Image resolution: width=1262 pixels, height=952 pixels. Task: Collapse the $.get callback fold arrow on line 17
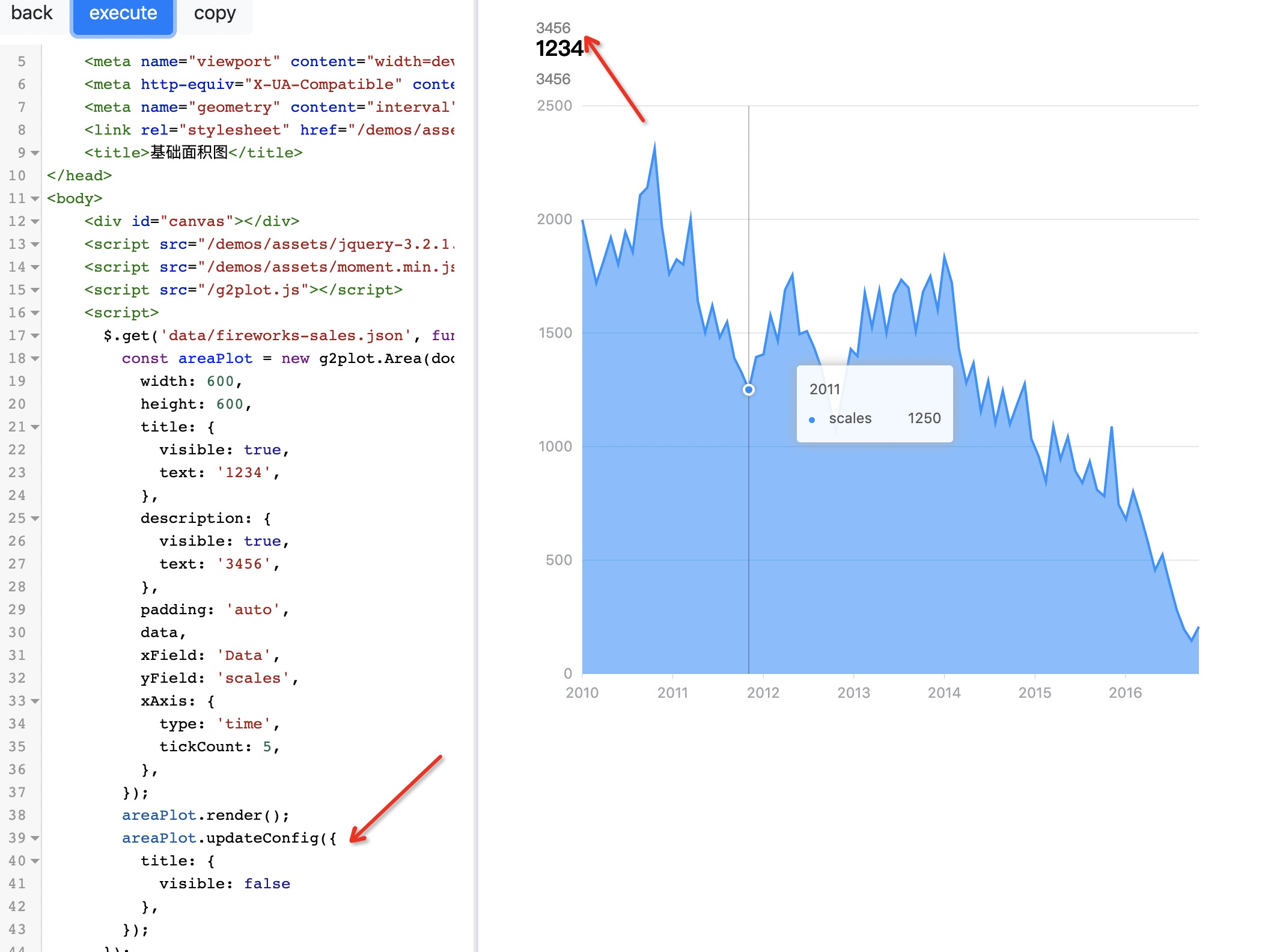click(34, 335)
